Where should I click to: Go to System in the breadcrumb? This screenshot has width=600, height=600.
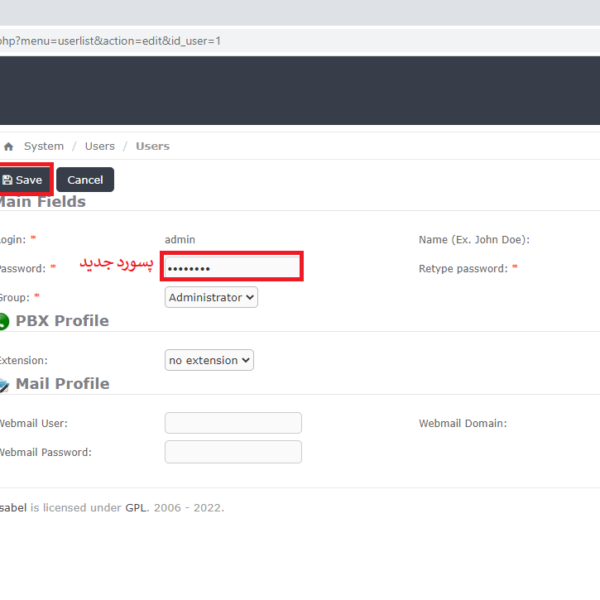[44, 146]
